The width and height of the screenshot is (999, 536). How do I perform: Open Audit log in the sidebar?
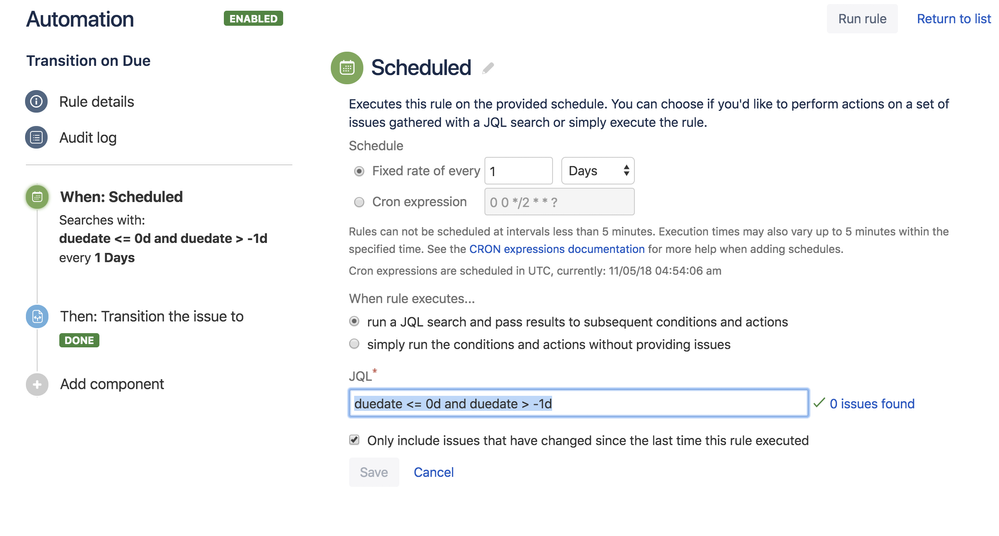88,138
